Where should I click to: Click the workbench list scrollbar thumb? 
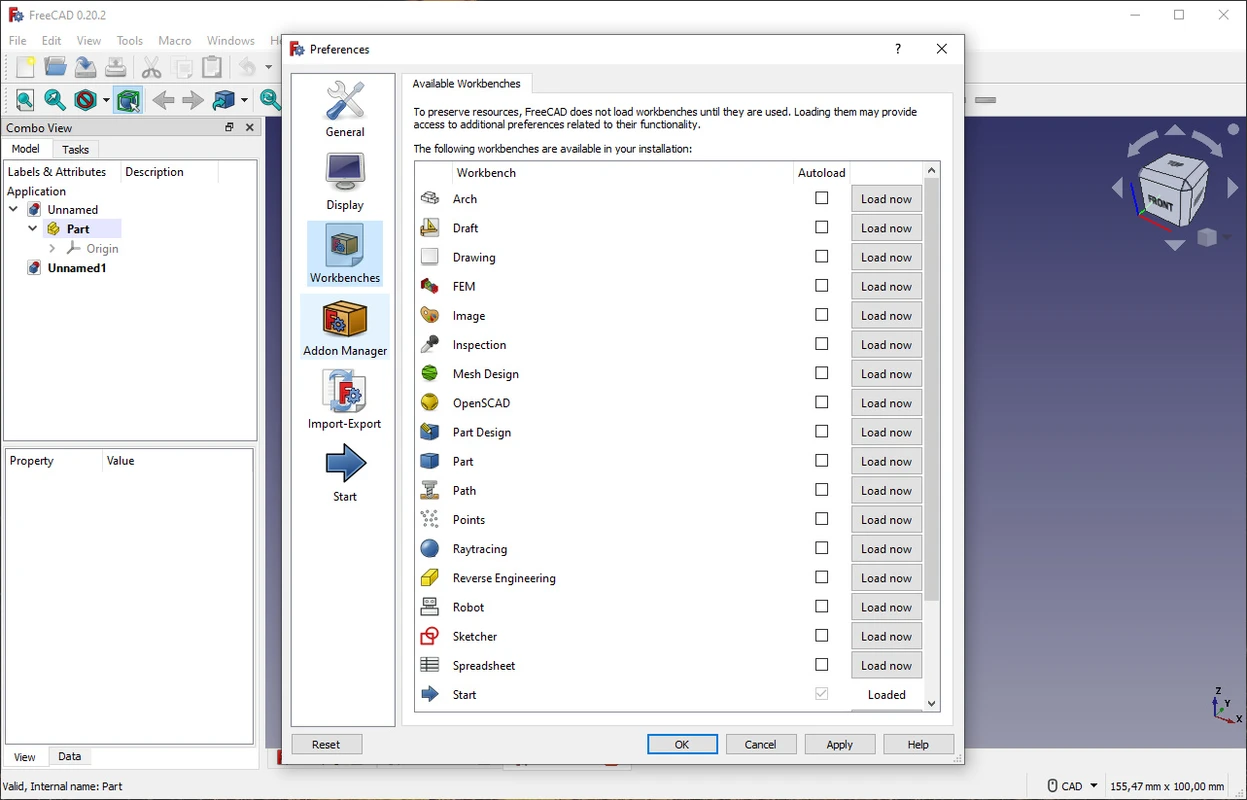click(932, 390)
